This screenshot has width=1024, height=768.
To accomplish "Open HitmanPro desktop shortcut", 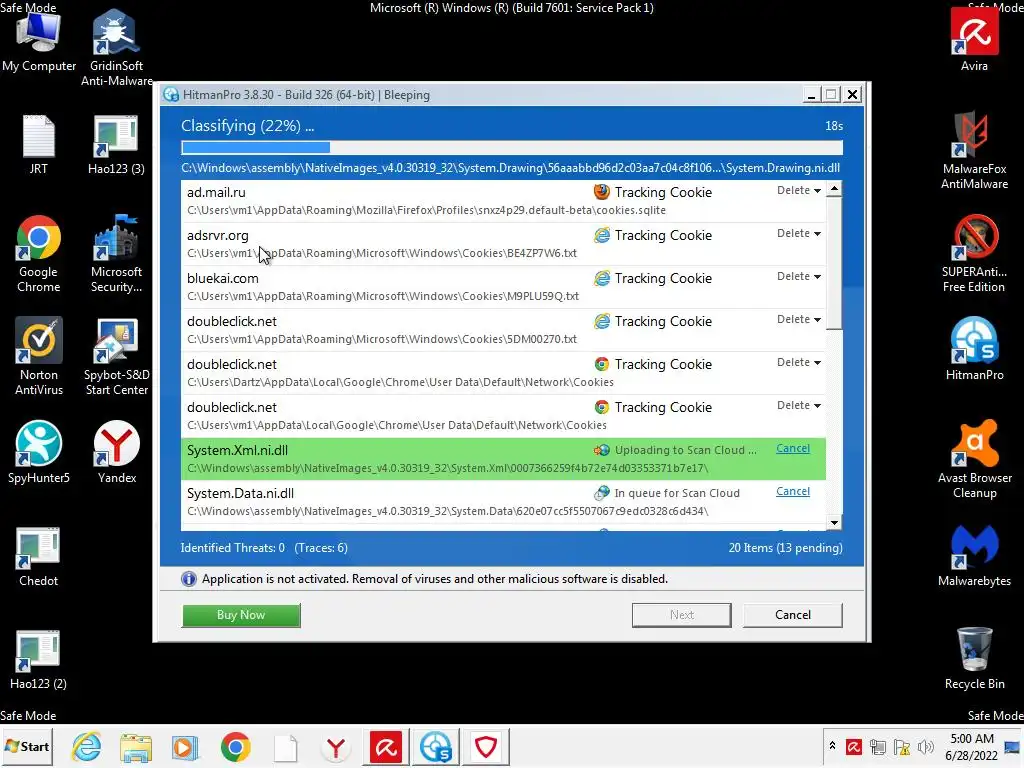I will [x=974, y=349].
